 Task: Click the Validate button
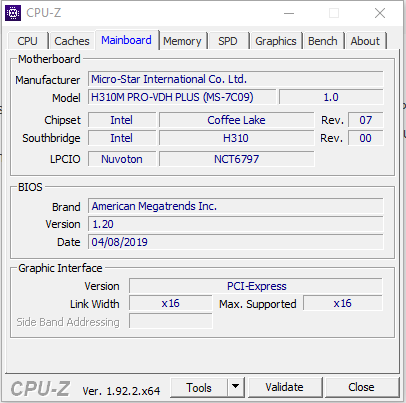(285, 387)
